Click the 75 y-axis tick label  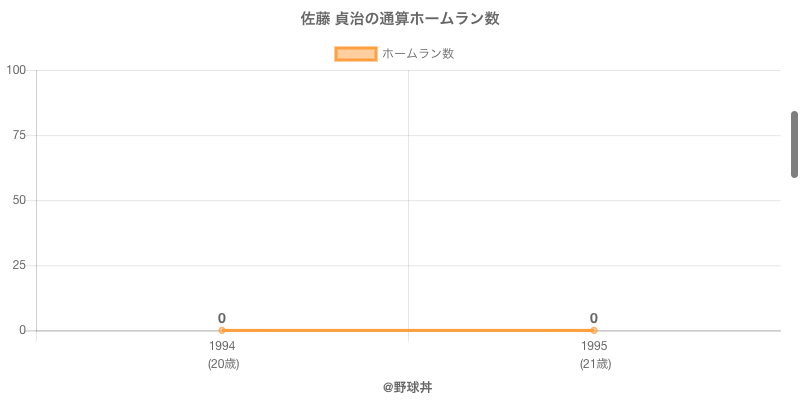point(19,135)
